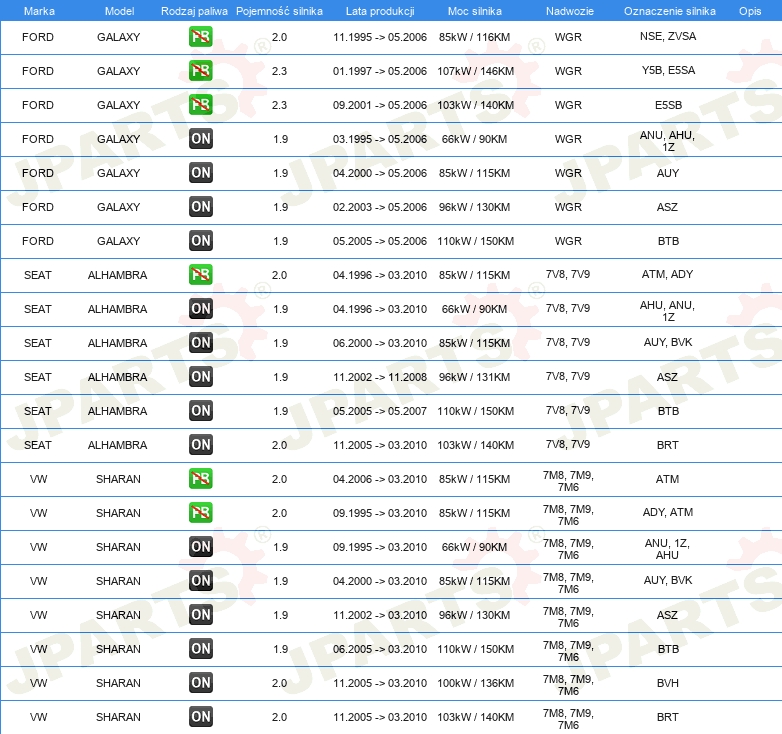Select production dates 06.2000 -> 03.2010
This screenshot has width=782, height=734.
[380, 343]
